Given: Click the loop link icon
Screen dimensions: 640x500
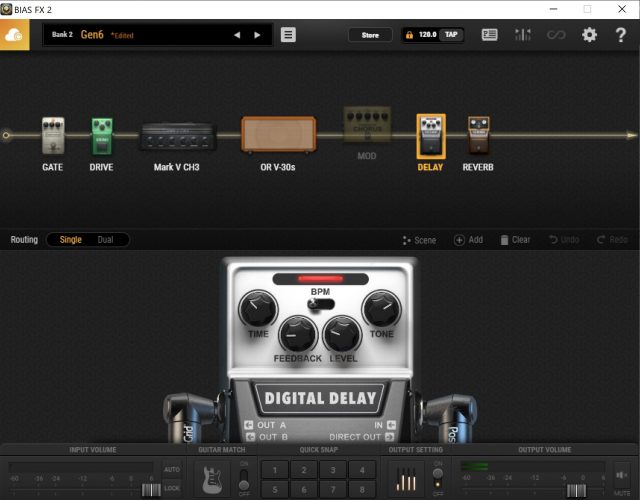Looking at the screenshot, I should click(556, 35).
